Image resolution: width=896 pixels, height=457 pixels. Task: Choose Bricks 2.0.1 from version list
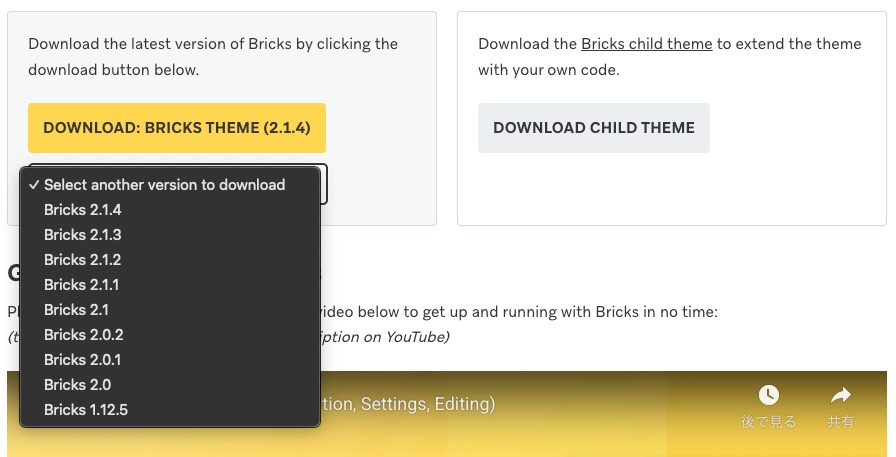tap(170, 360)
